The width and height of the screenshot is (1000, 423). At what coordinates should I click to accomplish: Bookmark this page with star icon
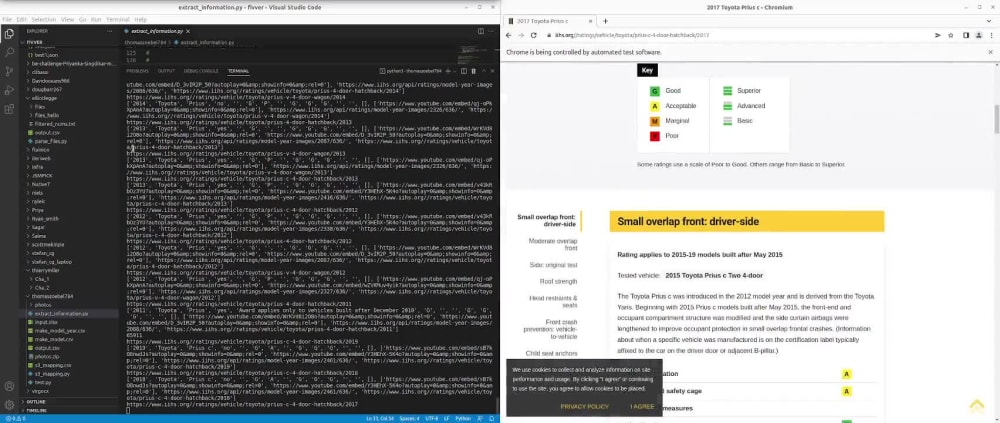click(x=950, y=35)
